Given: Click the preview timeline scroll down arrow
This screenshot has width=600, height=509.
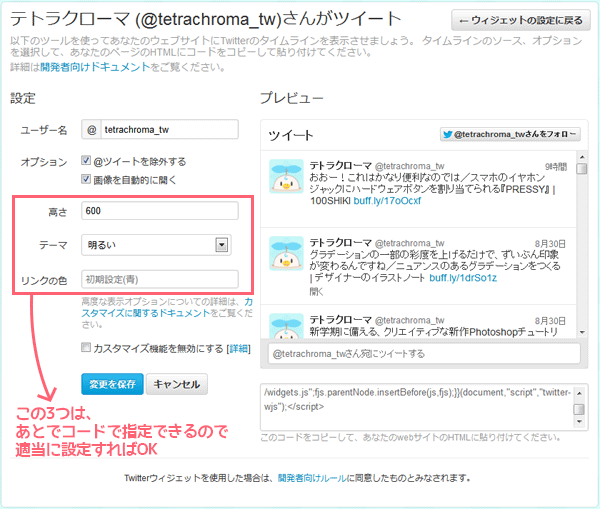Looking at the screenshot, I should (x=582, y=332).
